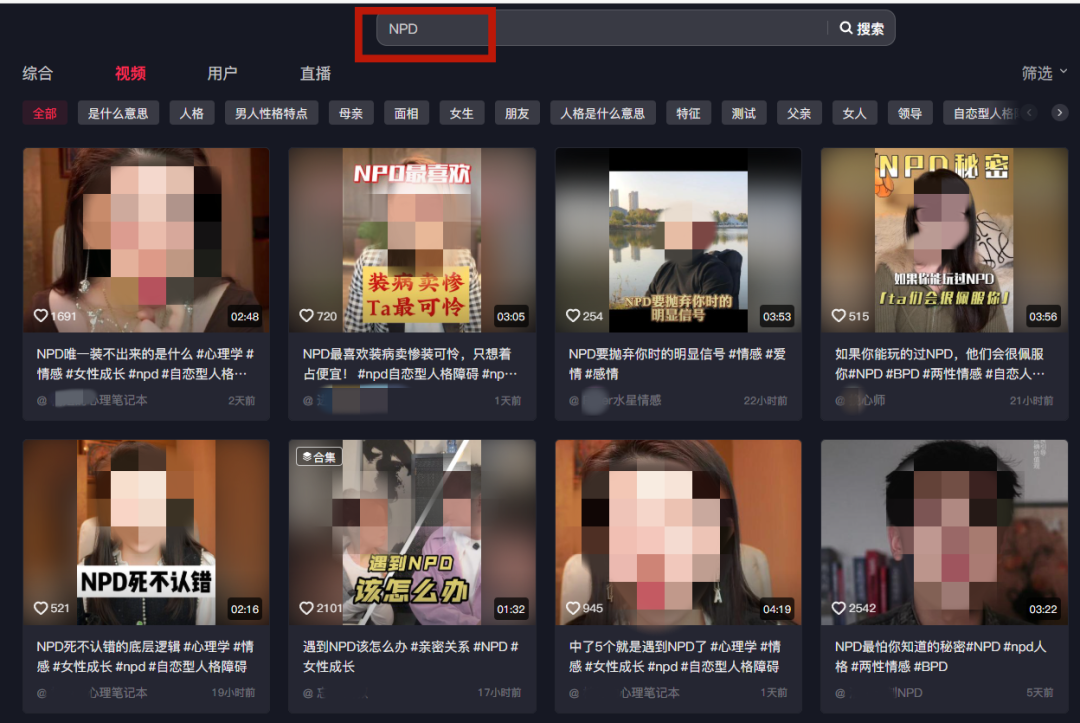1080x723 pixels.
Task: Open title NPD最喜欢装病卖惨装可怜
Action: [x=410, y=364]
